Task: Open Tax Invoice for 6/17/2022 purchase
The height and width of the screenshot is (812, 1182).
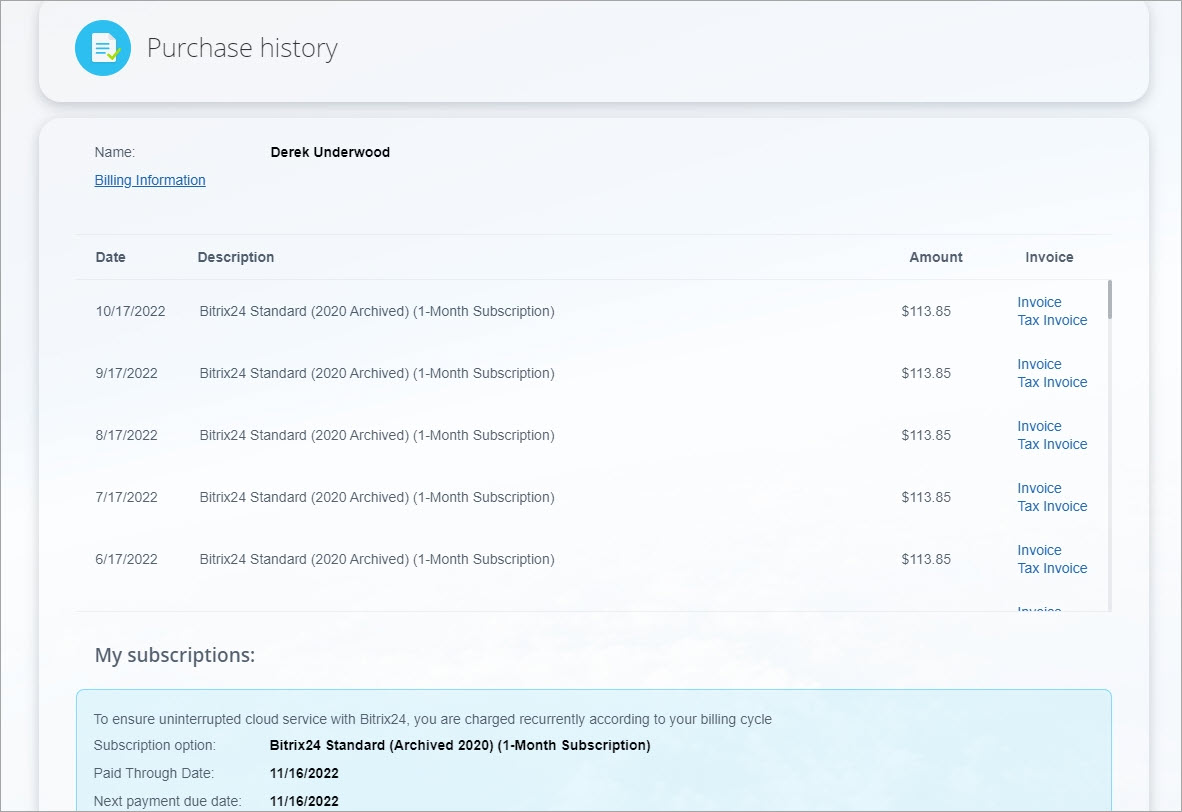Action: point(1052,568)
